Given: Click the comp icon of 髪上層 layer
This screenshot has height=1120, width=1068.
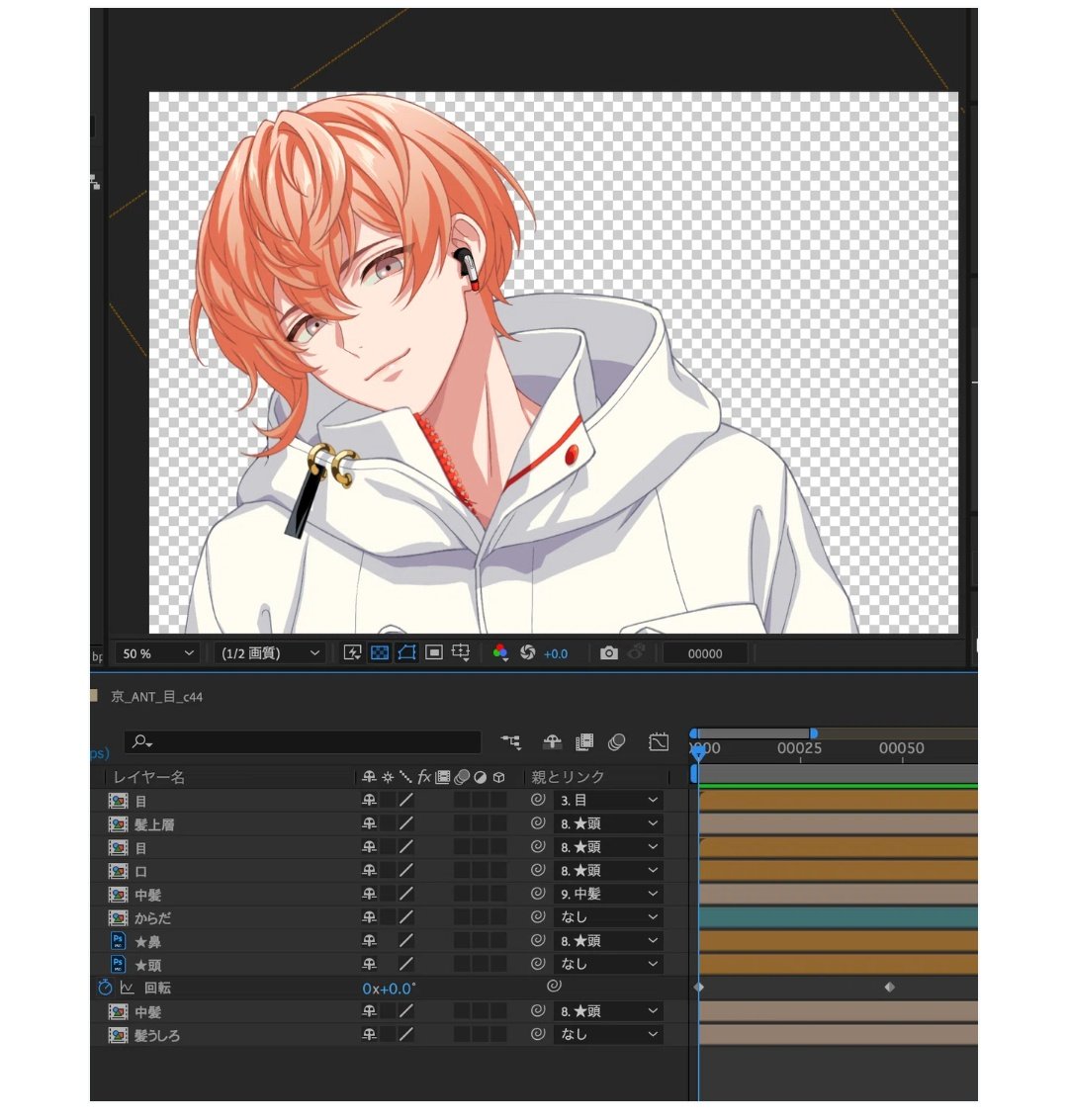Looking at the screenshot, I should coord(118,824).
